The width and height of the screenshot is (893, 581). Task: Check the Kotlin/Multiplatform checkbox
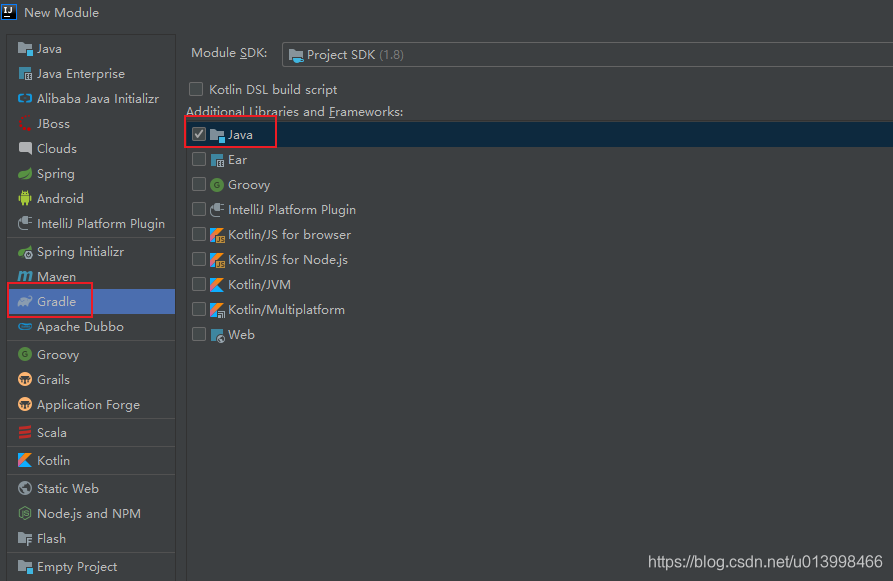click(x=199, y=309)
